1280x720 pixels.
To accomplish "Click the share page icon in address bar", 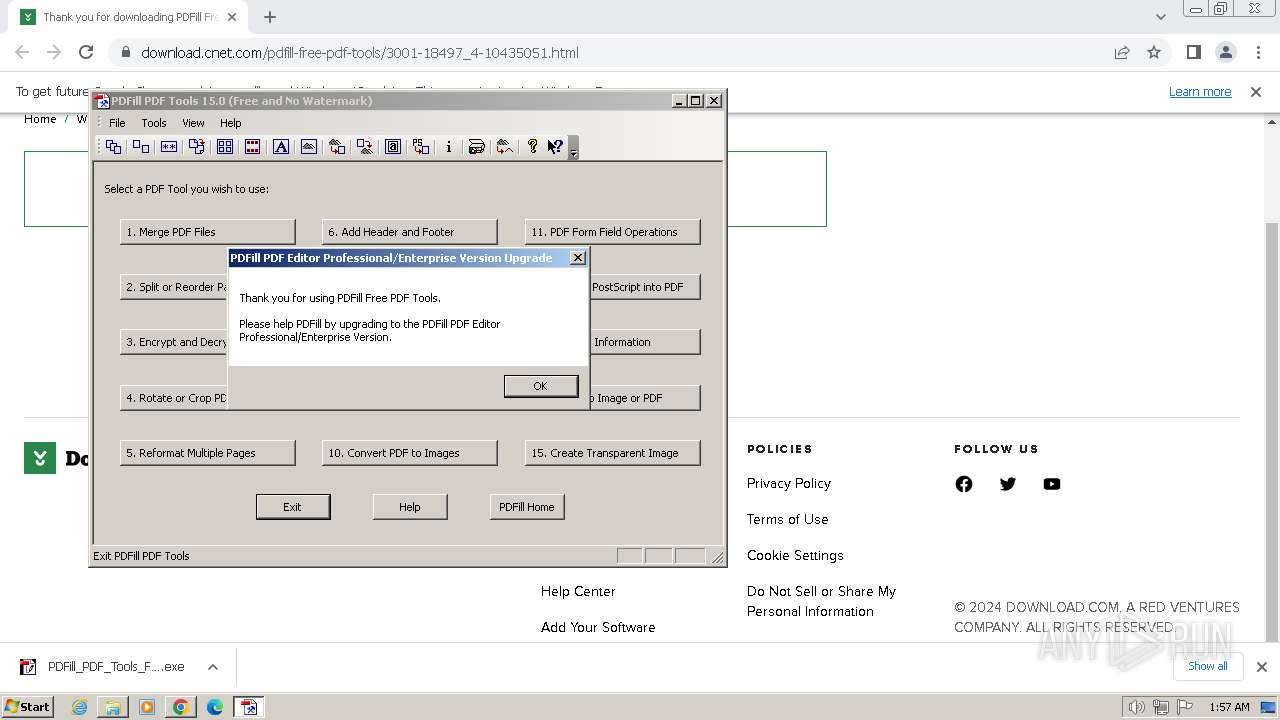I will [x=1122, y=53].
